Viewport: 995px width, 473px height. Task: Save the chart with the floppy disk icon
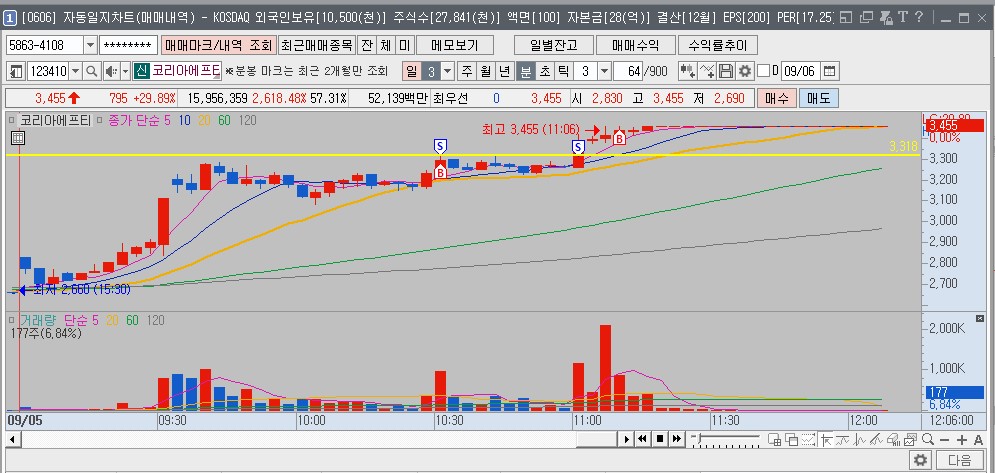[x=725, y=71]
